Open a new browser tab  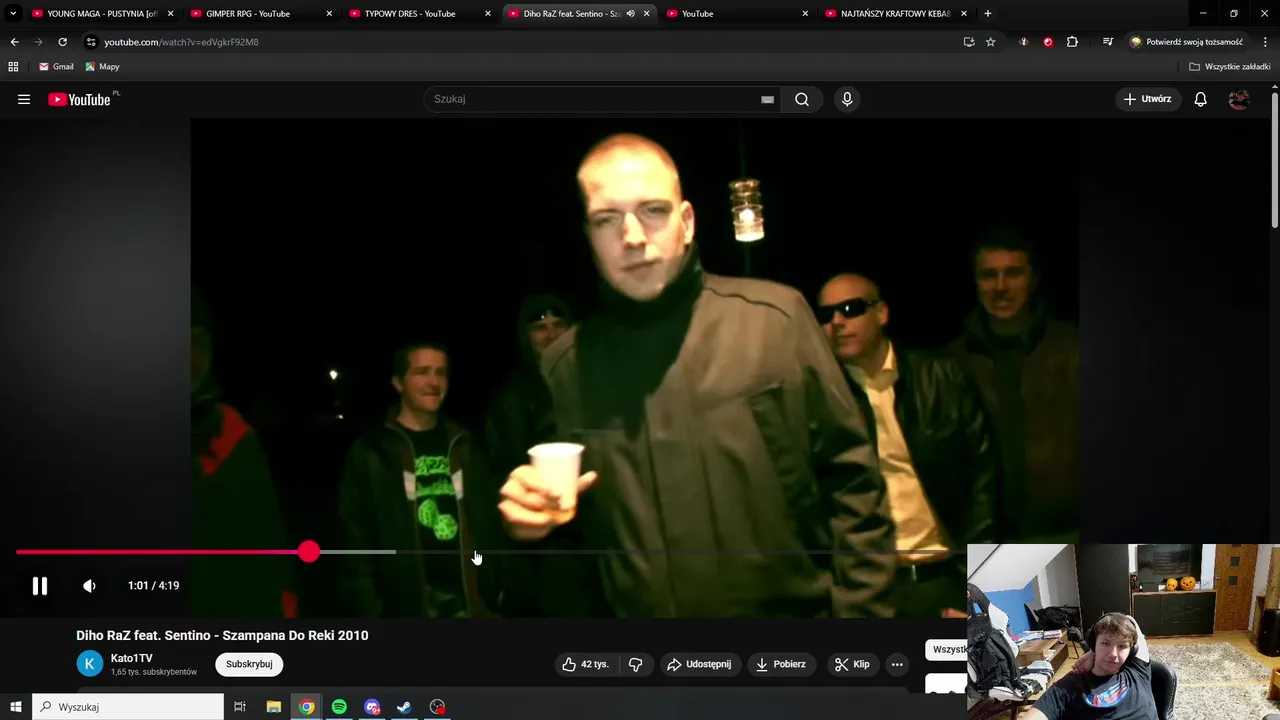988,14
